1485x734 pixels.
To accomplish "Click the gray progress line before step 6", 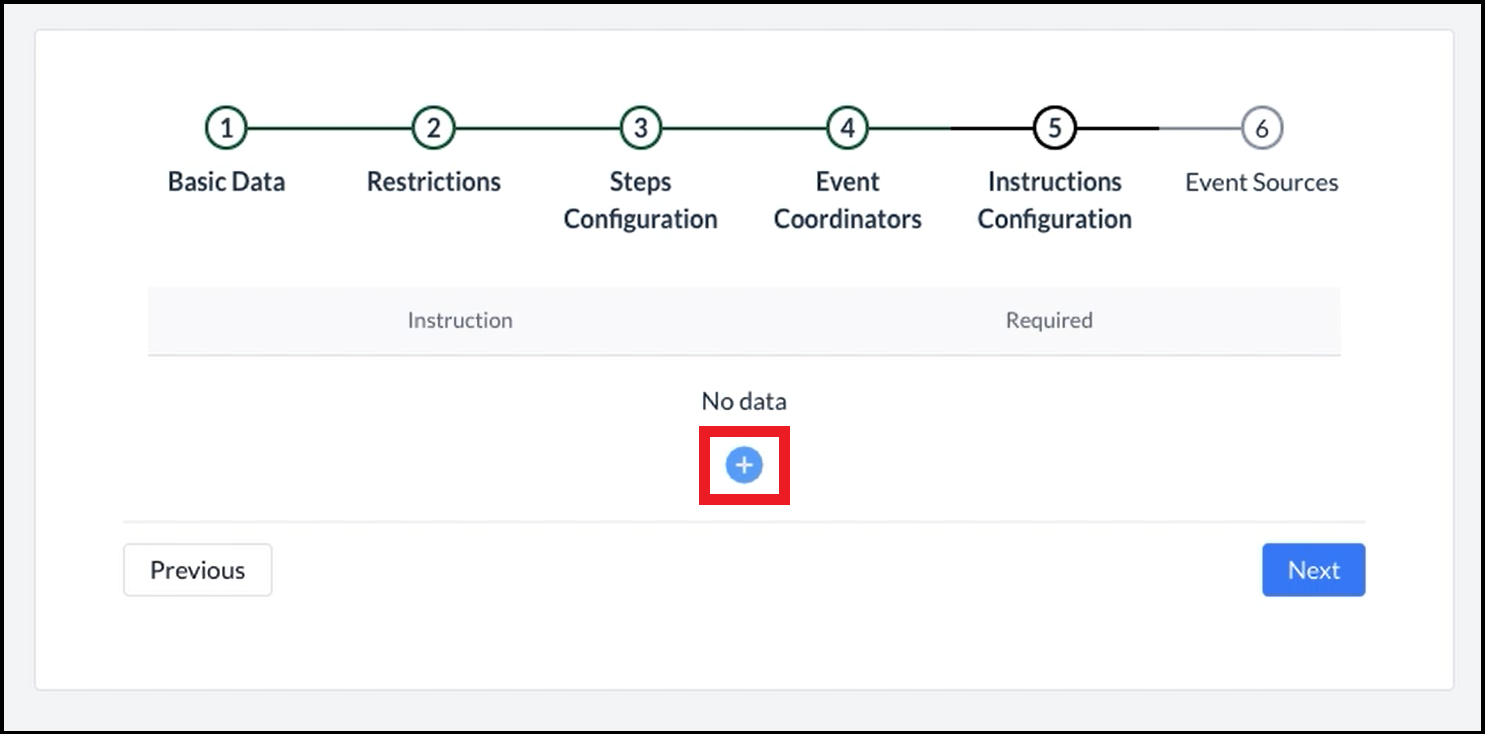I will coord(1200,128).
